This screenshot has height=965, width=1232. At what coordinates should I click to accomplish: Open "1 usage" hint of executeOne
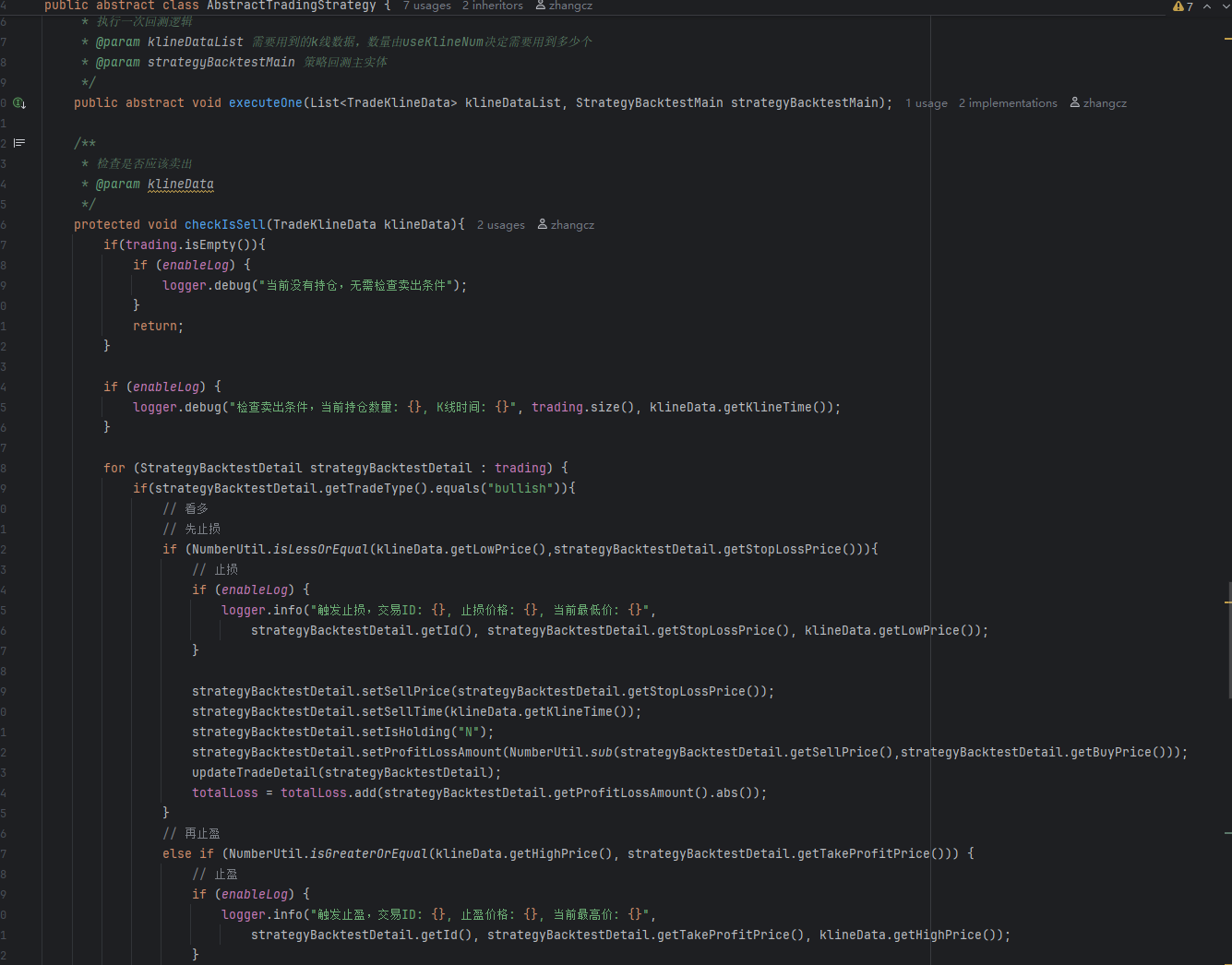(x=926, y=103)
